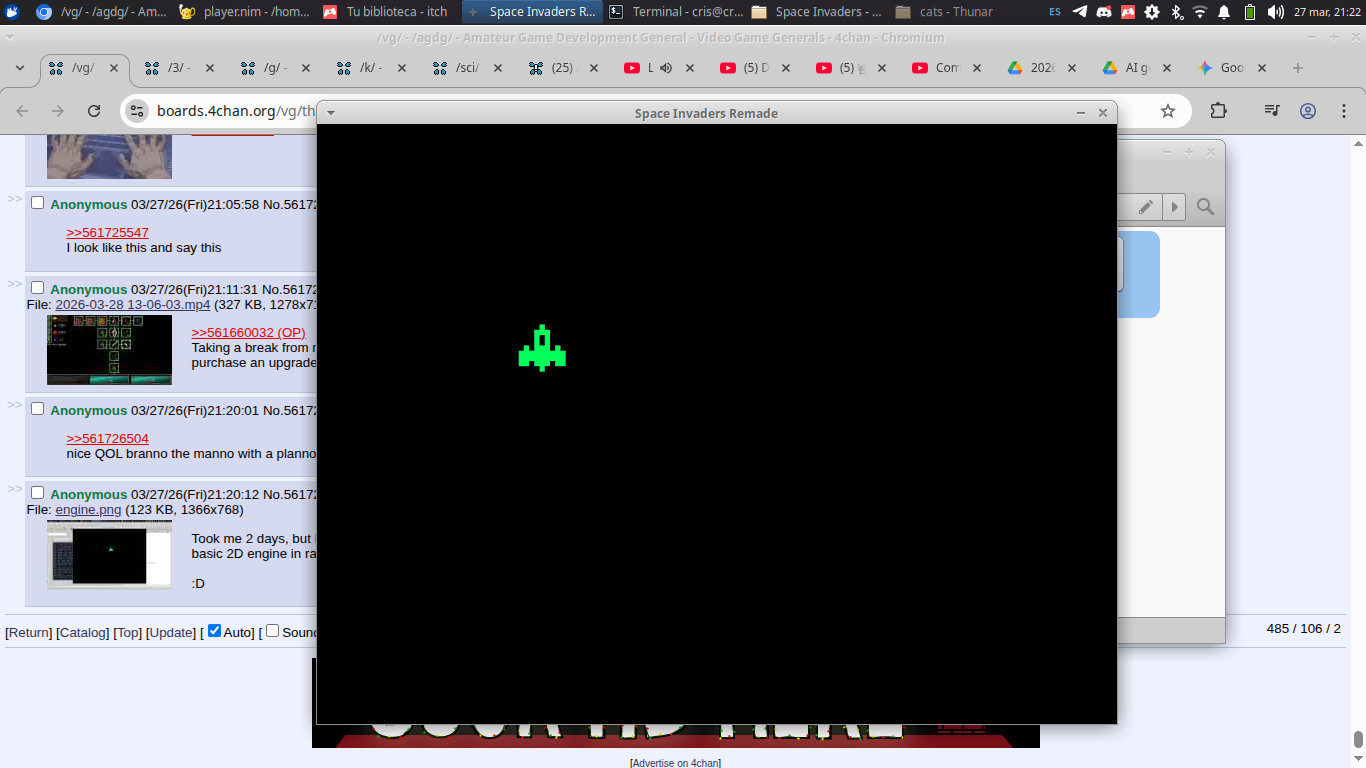Bookmark this page with the star icon
Image resolution: width=1366 pixels, height=768 pixels.
click(1168, 111)
